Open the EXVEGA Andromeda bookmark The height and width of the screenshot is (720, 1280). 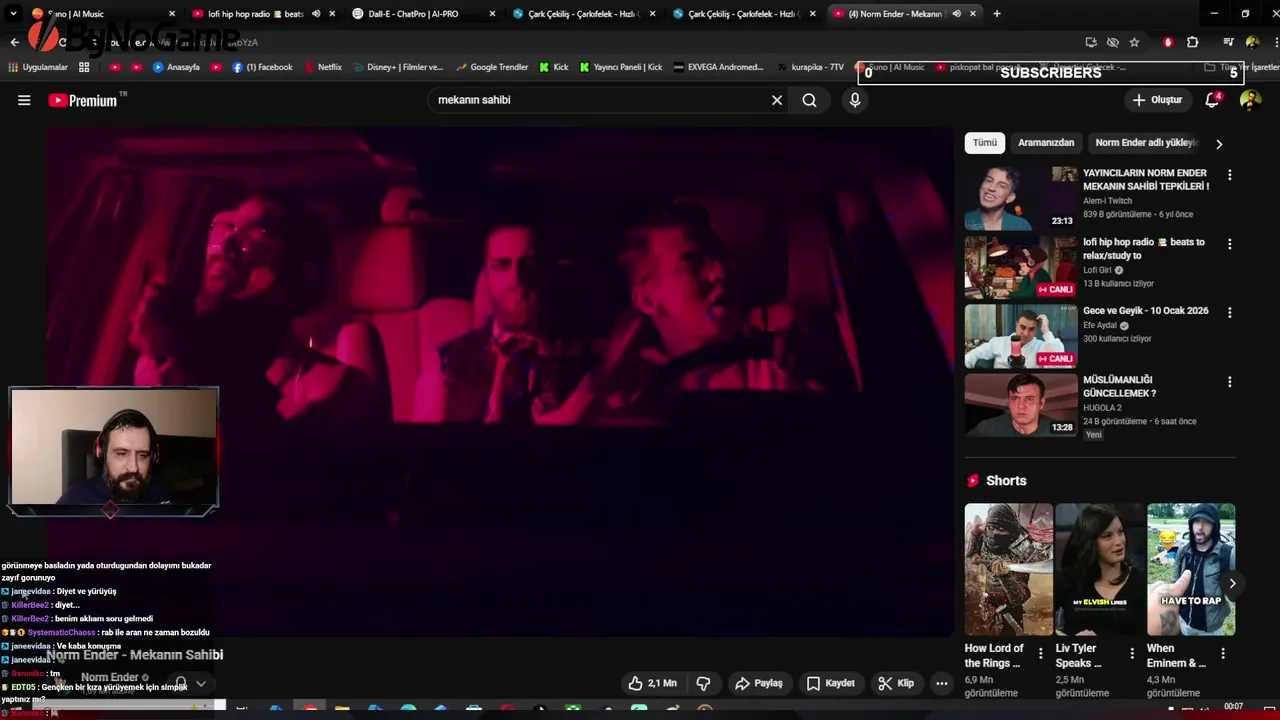(x=719, y=67)
